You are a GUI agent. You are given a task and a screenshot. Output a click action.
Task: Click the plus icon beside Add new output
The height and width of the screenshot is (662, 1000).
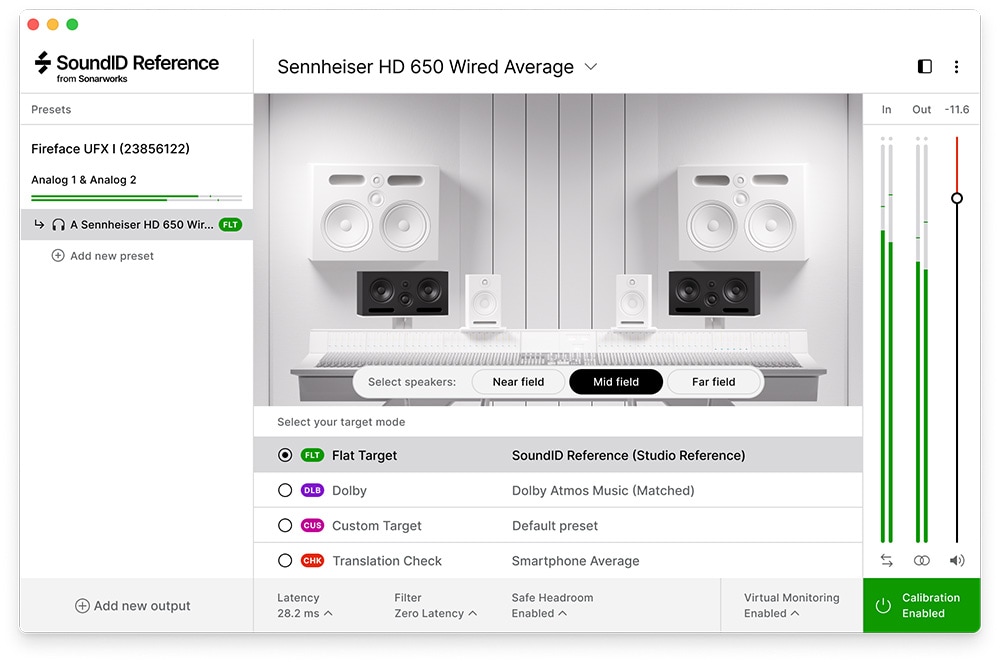click(x=82, y=606)
